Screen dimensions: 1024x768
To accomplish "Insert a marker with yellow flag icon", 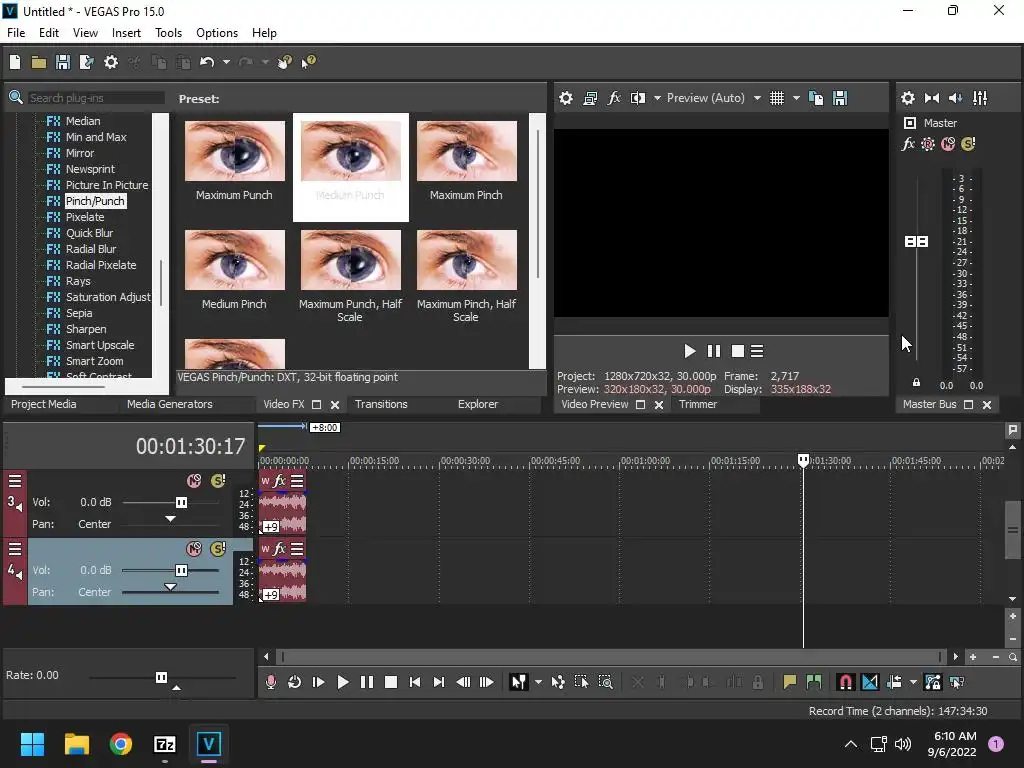I will point(790,682).
